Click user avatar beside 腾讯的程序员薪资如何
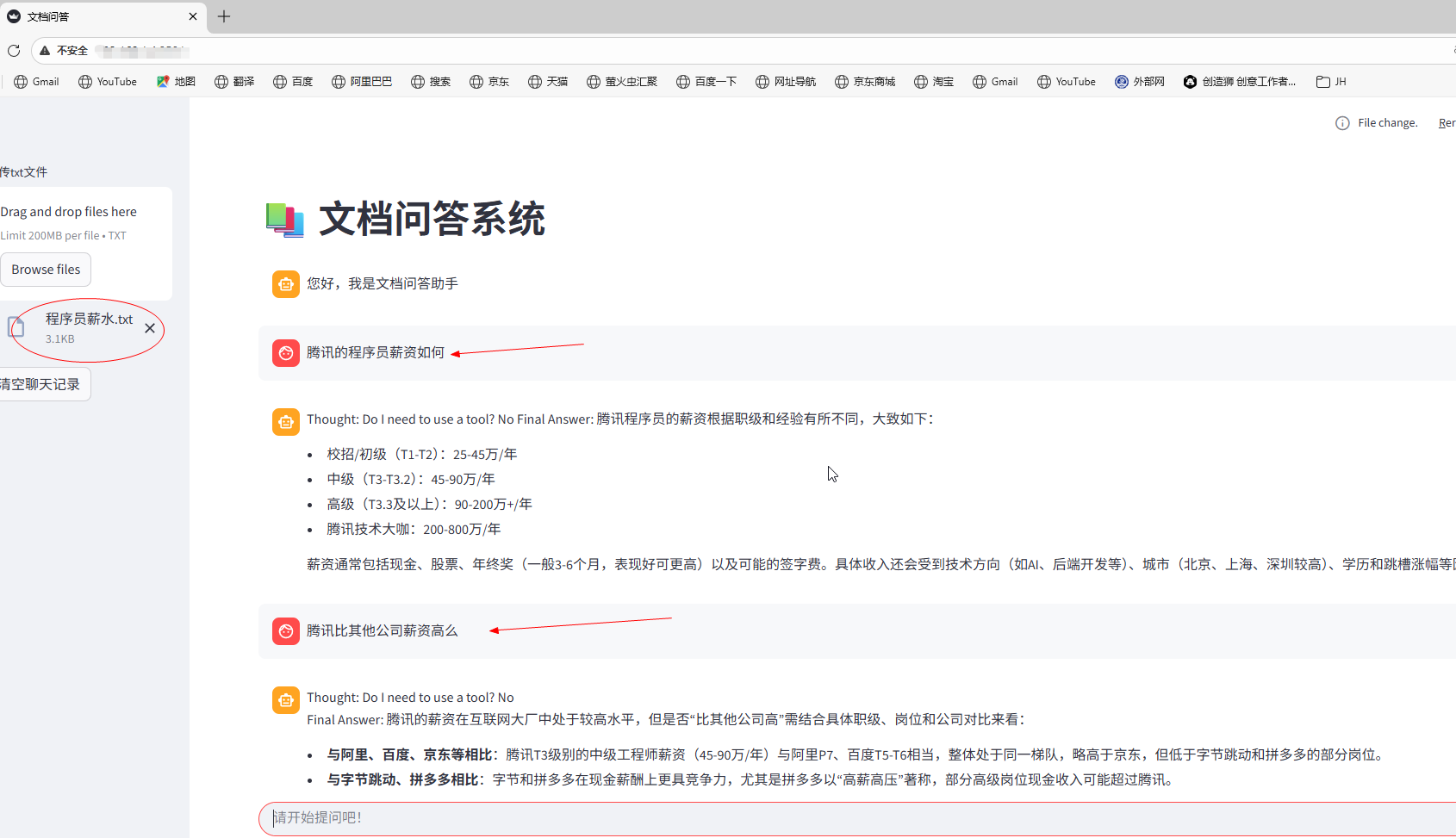Screen dimensions: 1456x838 coord(286,353)
